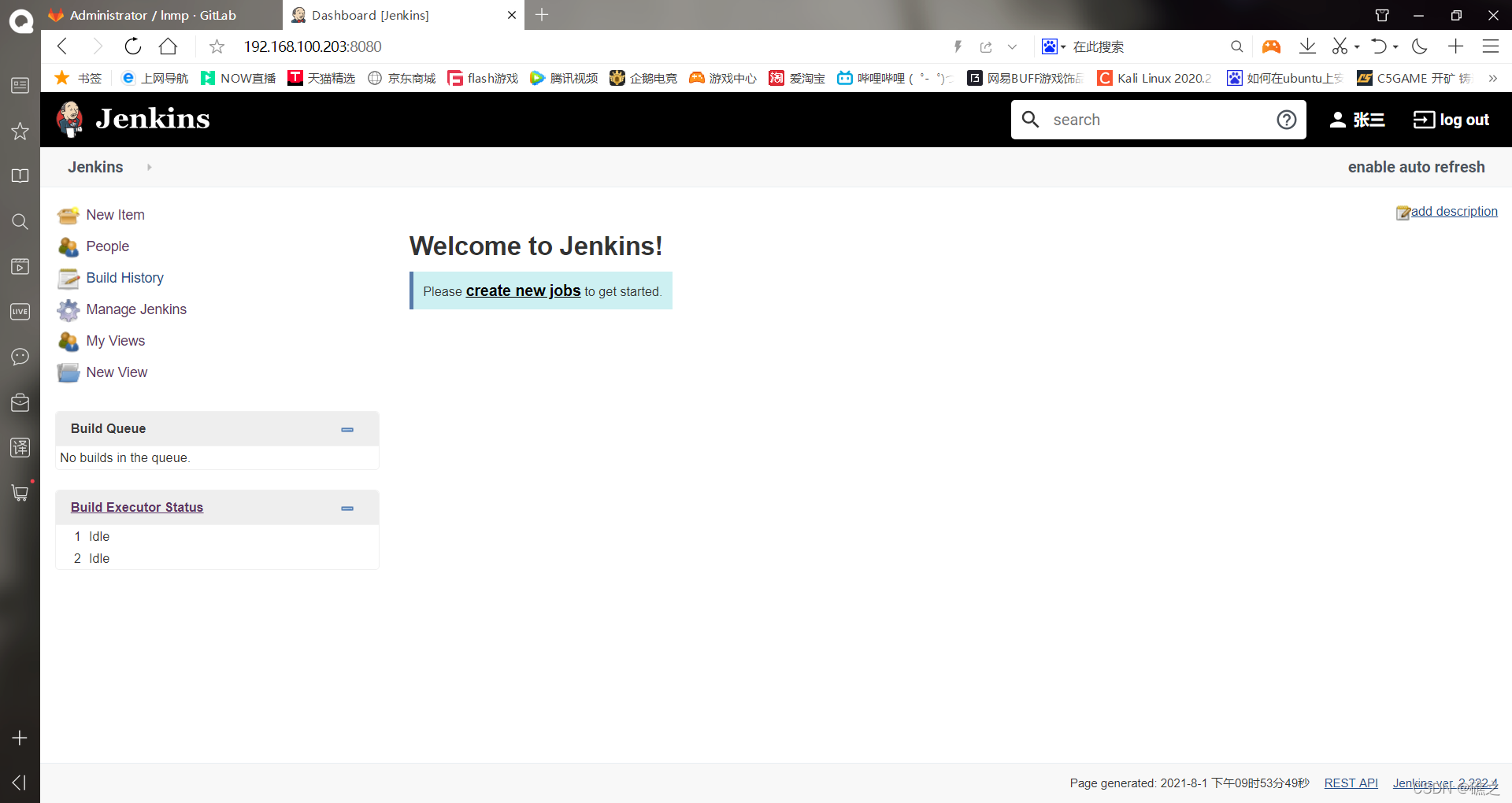Image resolution: width=1512 pixels, height=803 pixels.
Task: Open a new browser tab
Action: [542, 15]
